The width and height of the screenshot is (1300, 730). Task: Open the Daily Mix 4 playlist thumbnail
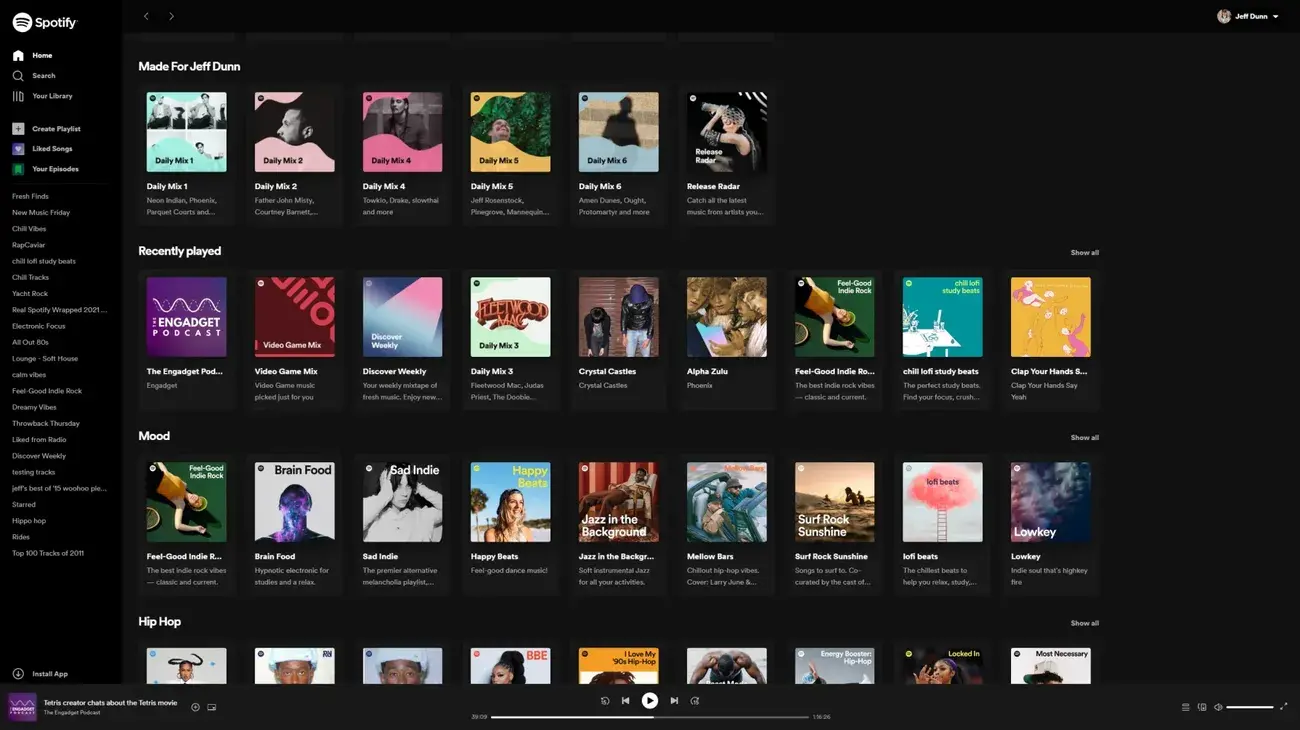pyautogui.click(x=402, y=131)
